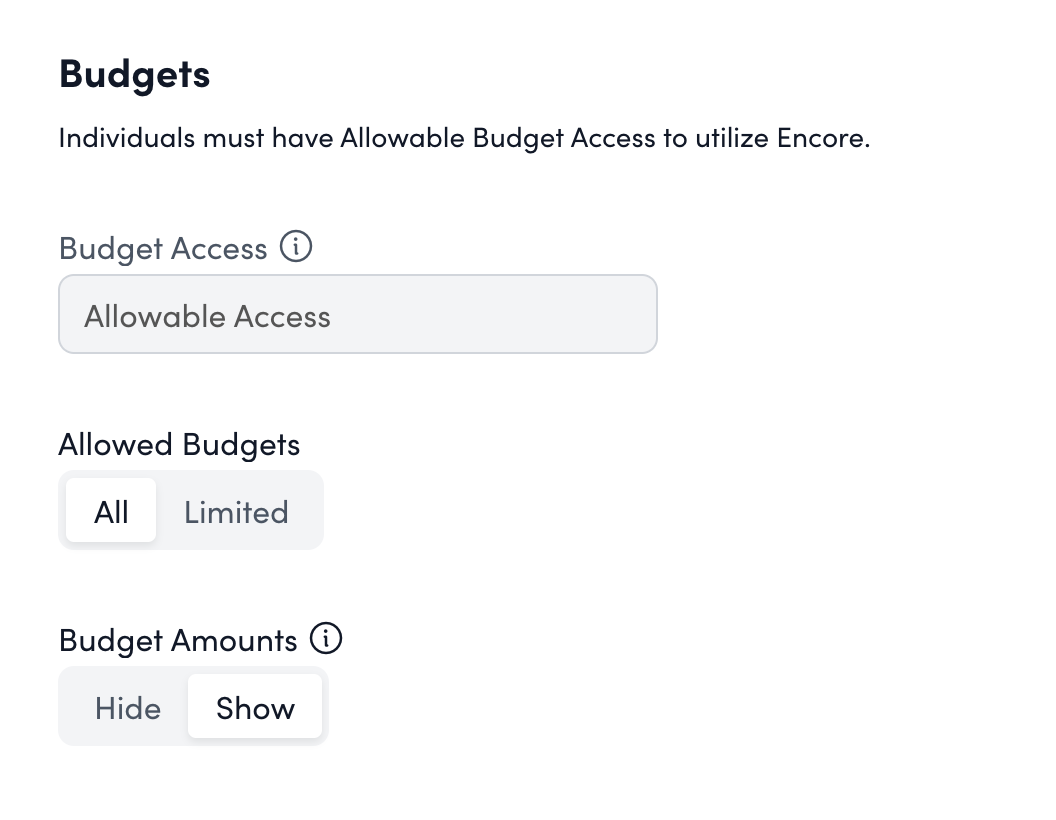
Task: Click the circled info icon beside Budget Amounts
Action: 326,638
